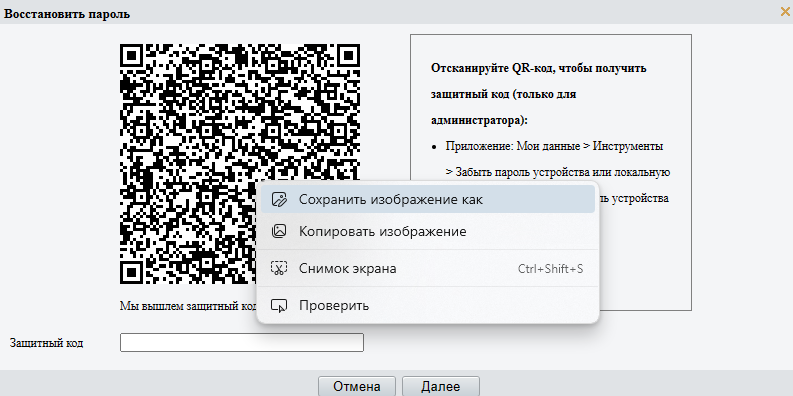This screenshot has height=396, width=793.
Task: Click the inspect icon beside Проверить
Action: (279, 305)
